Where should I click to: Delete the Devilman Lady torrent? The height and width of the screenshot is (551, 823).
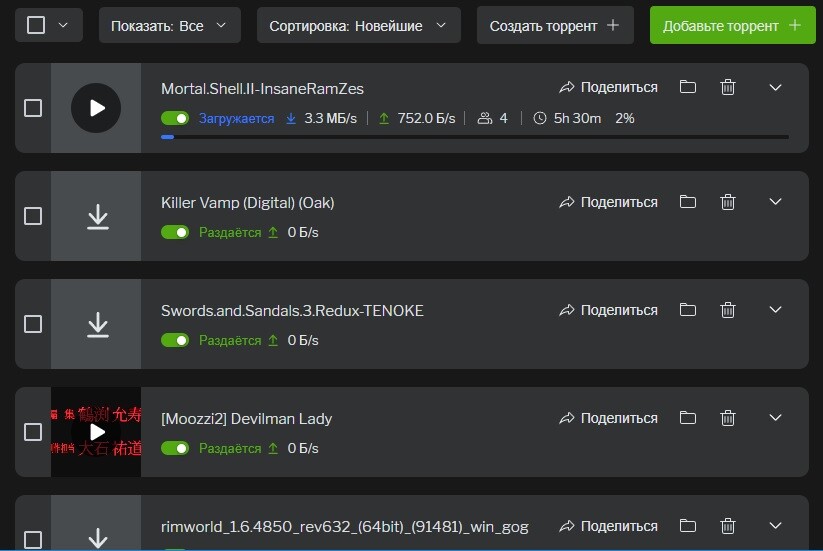(727, 418)
